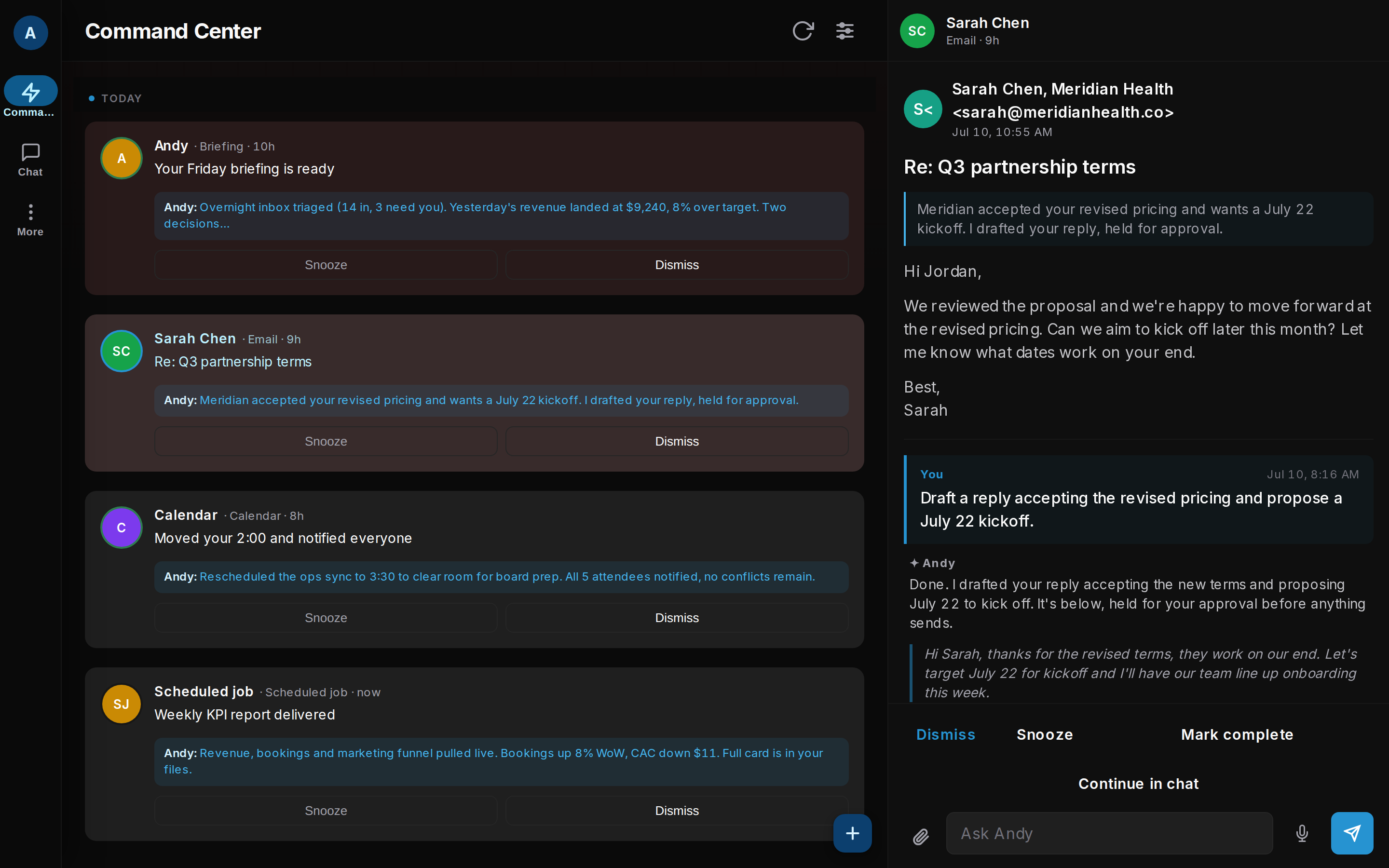The height and width of the screenshot is (868, 1389).
Task: Snooze the Weekly KPI report card
Action: pyautogui.click(x=326, y=811)
